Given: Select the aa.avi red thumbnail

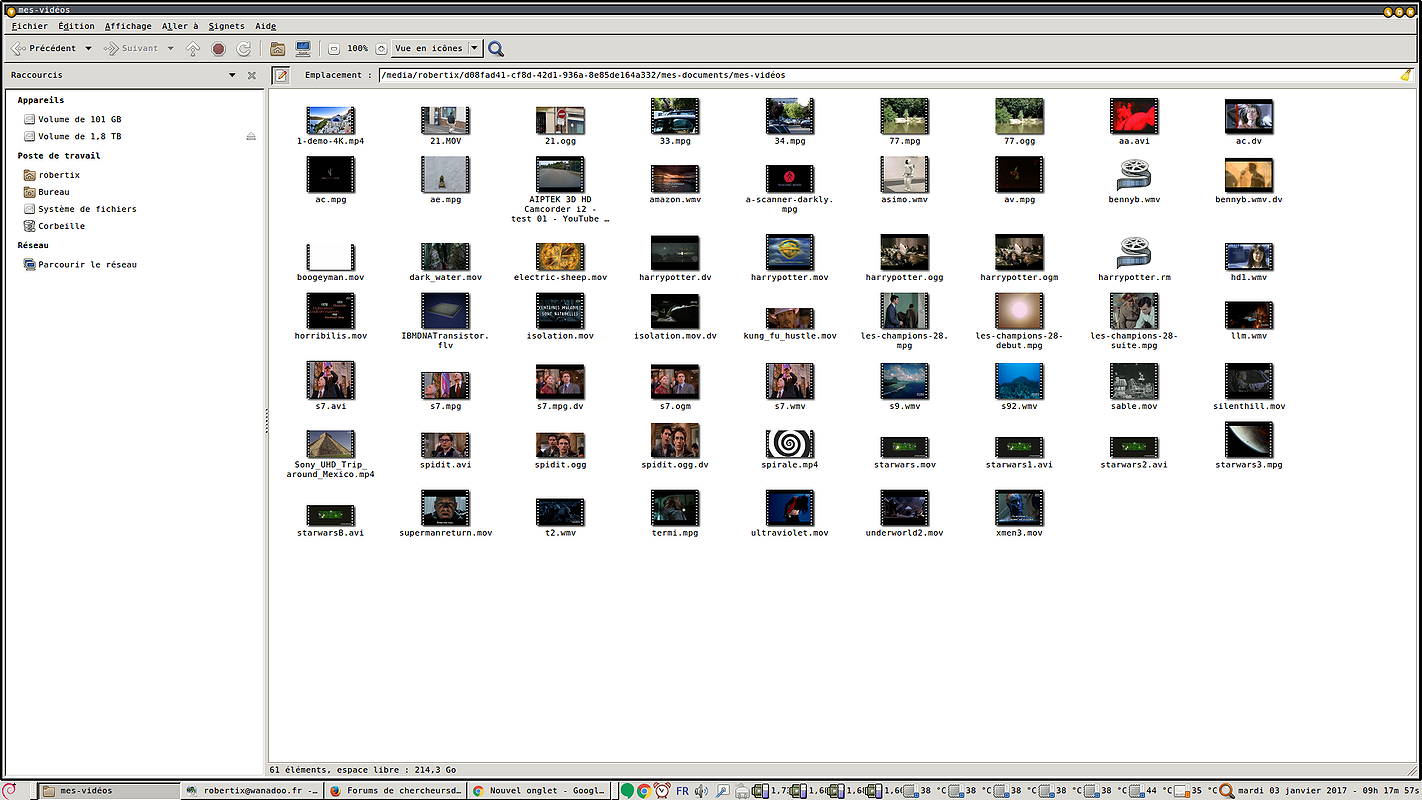Looking at the screenshot, I should [x=1134, y=116].
